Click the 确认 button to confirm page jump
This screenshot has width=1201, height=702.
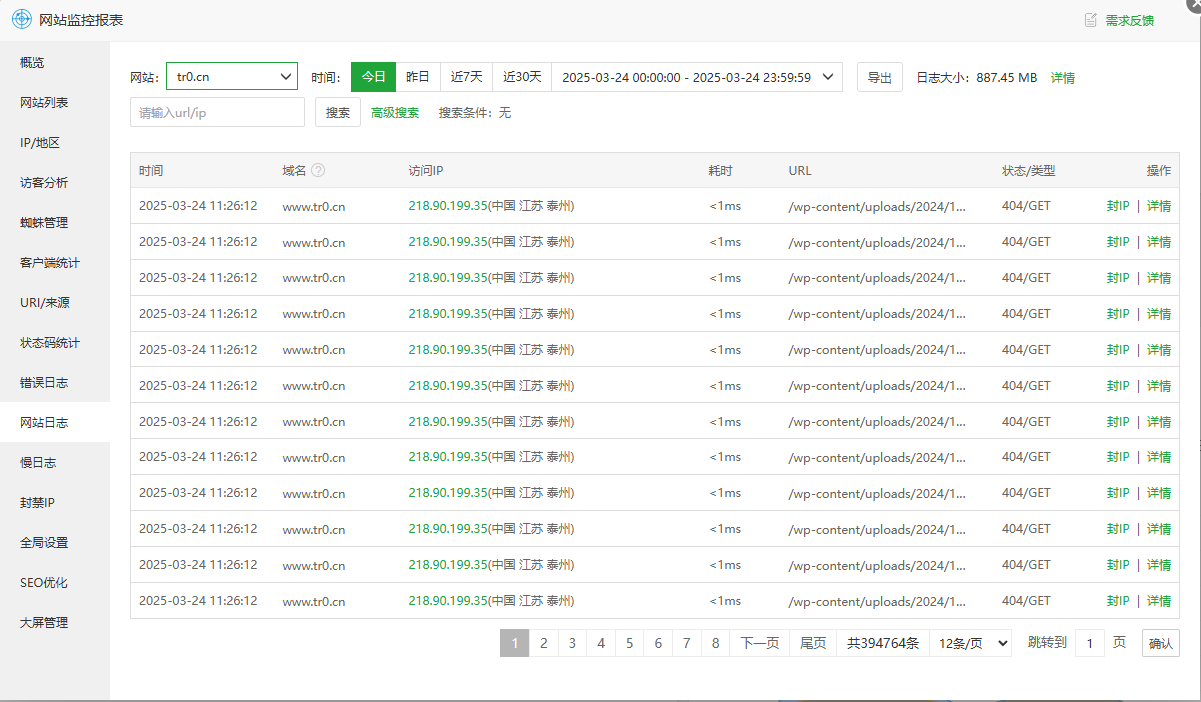coord(1161,643)
